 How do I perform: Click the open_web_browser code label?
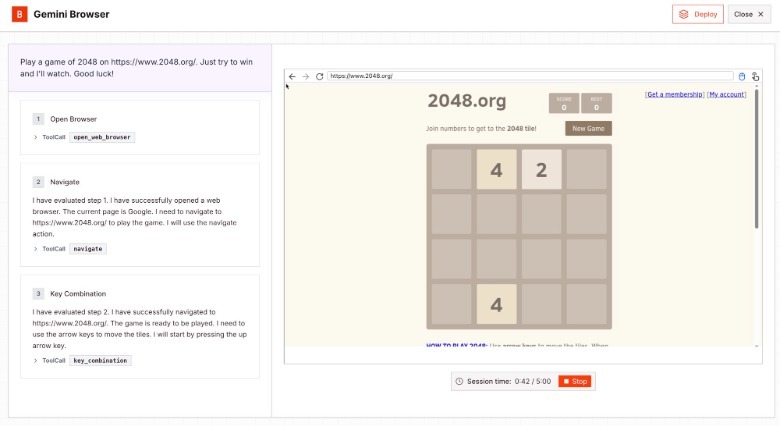(x=102, y=137)
